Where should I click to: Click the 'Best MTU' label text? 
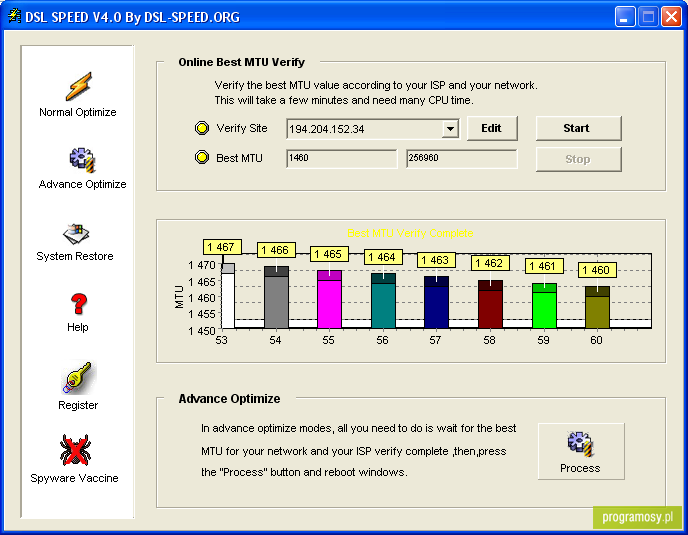(239, 158)
